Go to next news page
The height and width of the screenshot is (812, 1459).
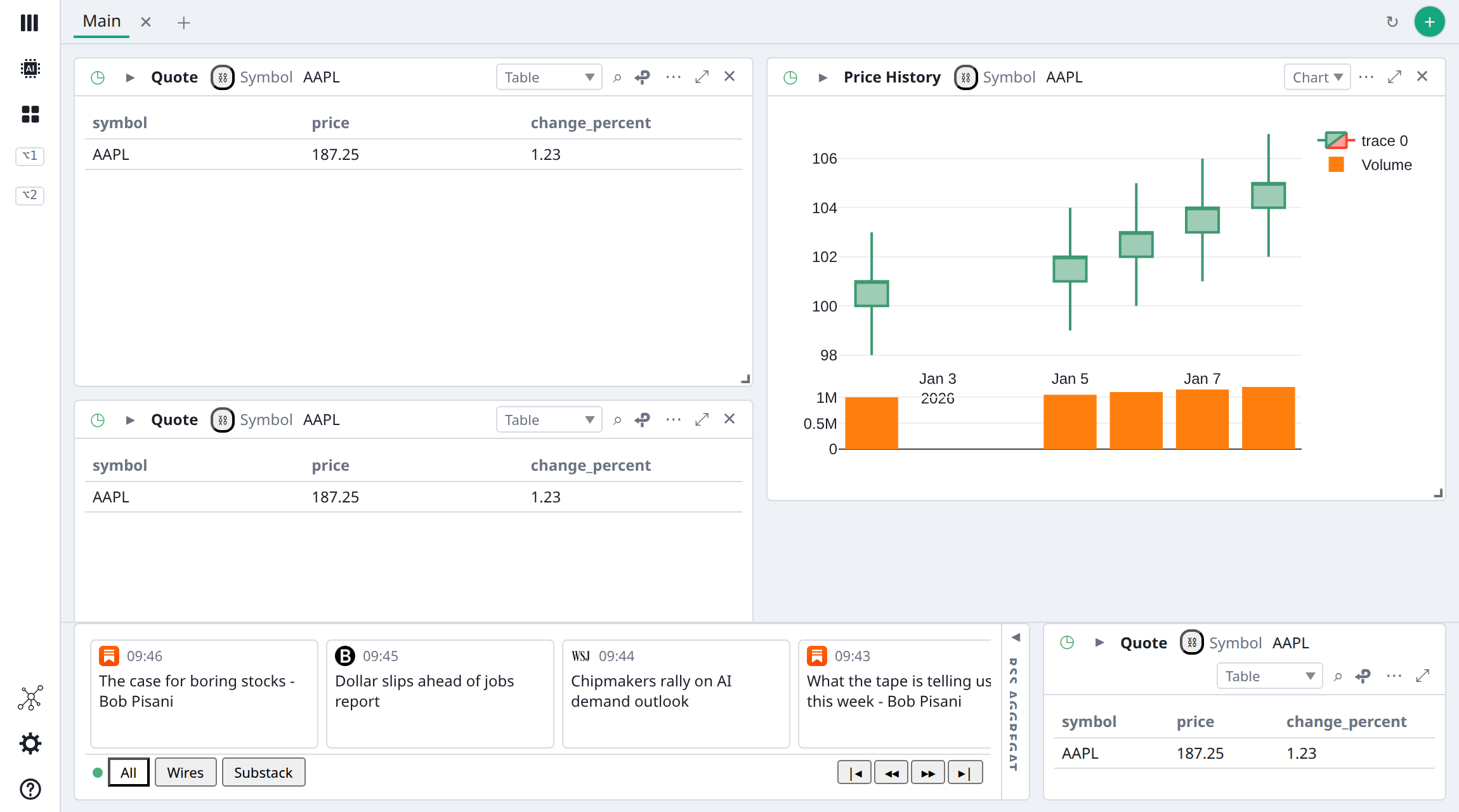pos(928,773)
